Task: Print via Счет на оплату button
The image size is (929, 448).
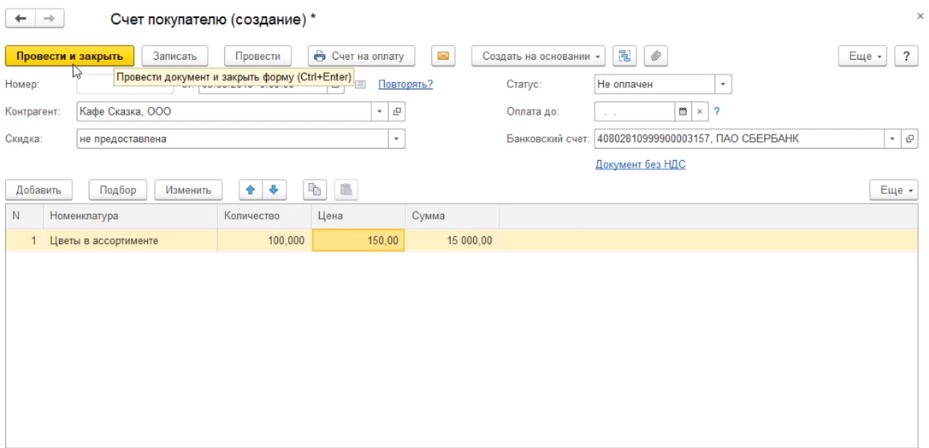Action: [x=360, y=56]
